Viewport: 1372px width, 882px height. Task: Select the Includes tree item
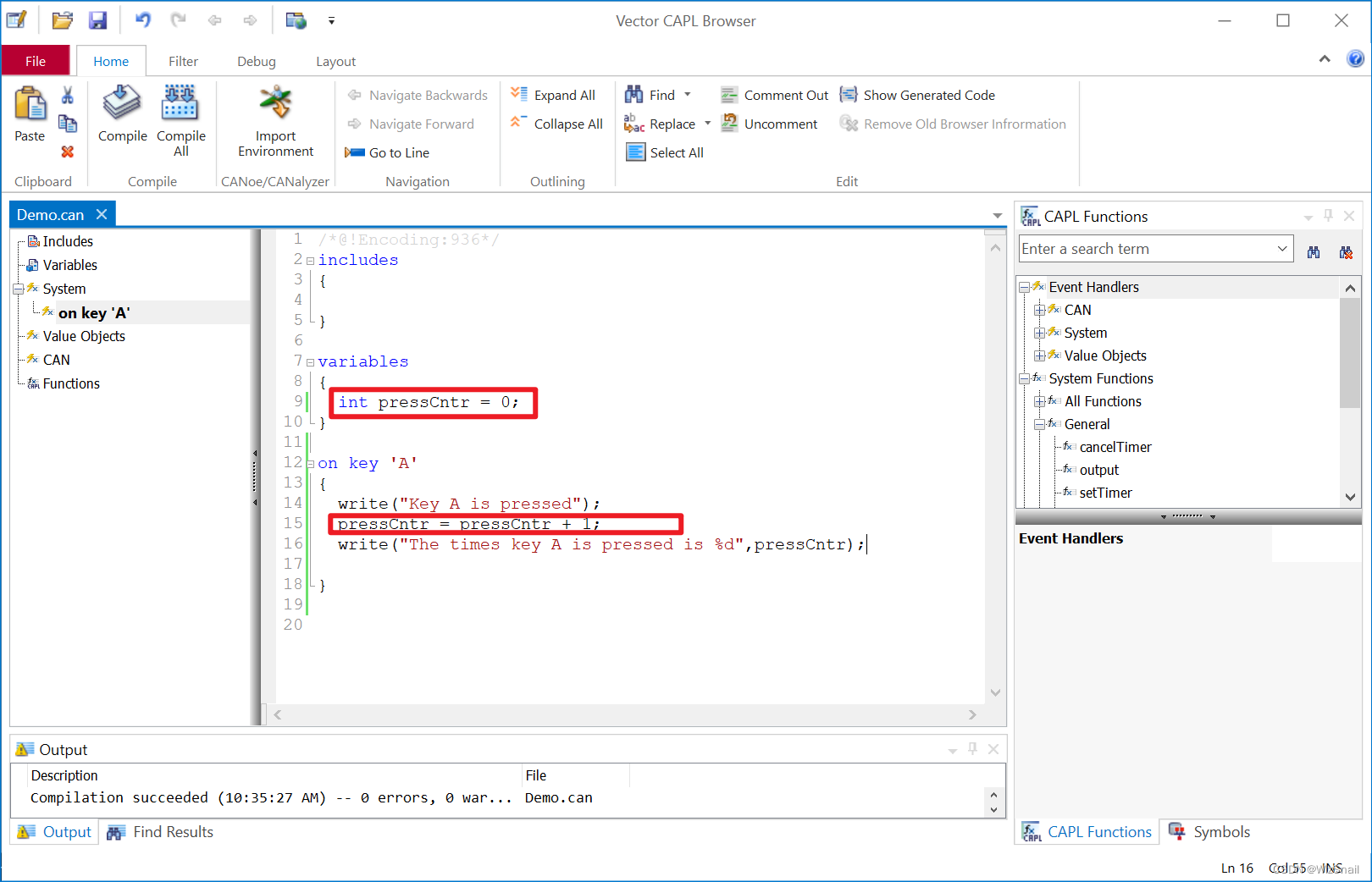tap(68, 241)
